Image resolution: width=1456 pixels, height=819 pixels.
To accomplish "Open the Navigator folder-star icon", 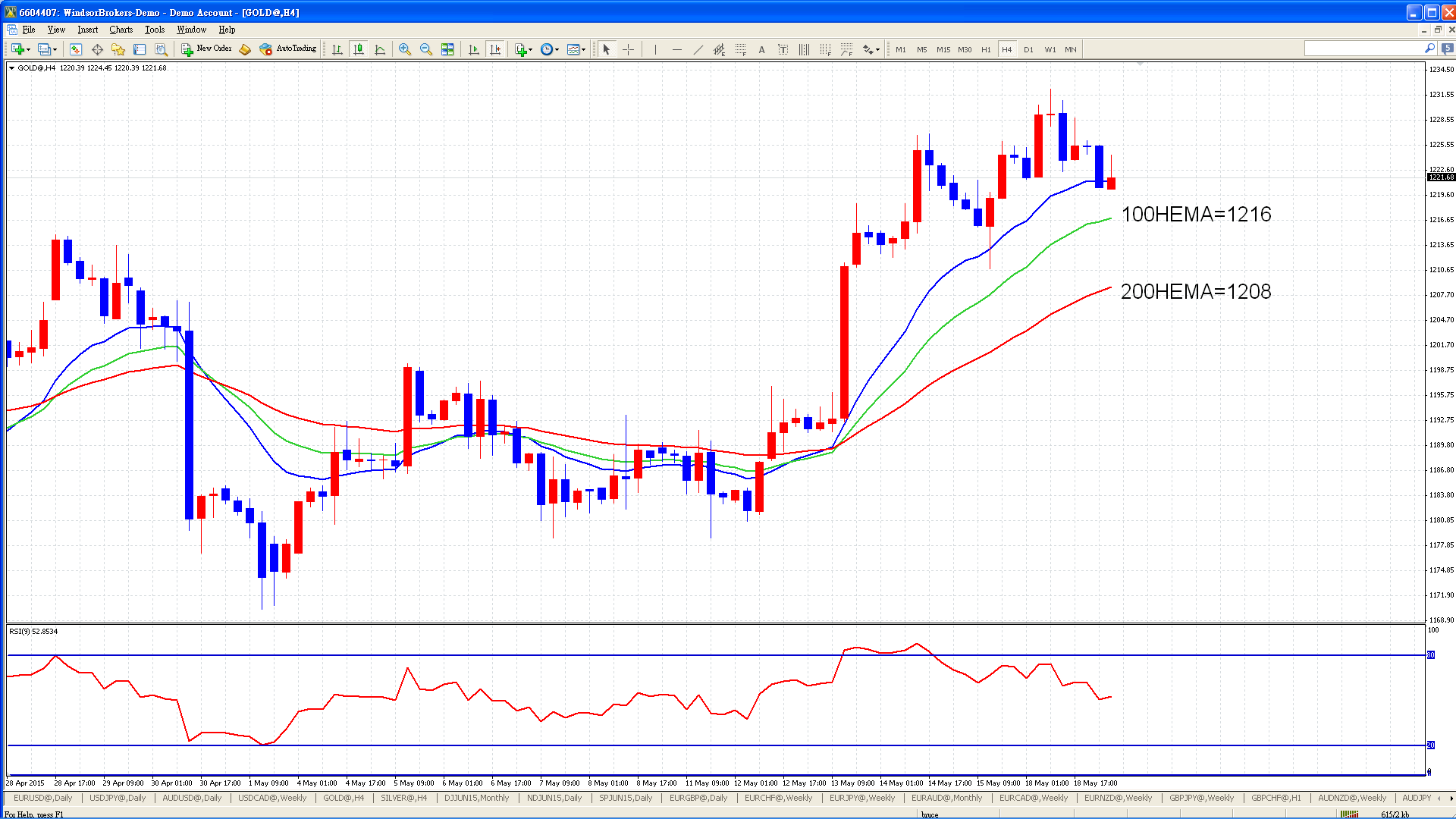I will pyautogui.click(x=118, y=49).
